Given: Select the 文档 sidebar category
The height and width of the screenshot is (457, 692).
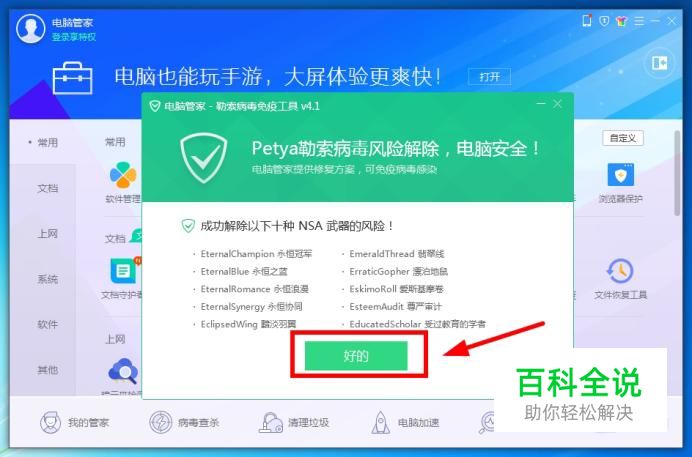Looking at the screenshot, I should 48,188.
